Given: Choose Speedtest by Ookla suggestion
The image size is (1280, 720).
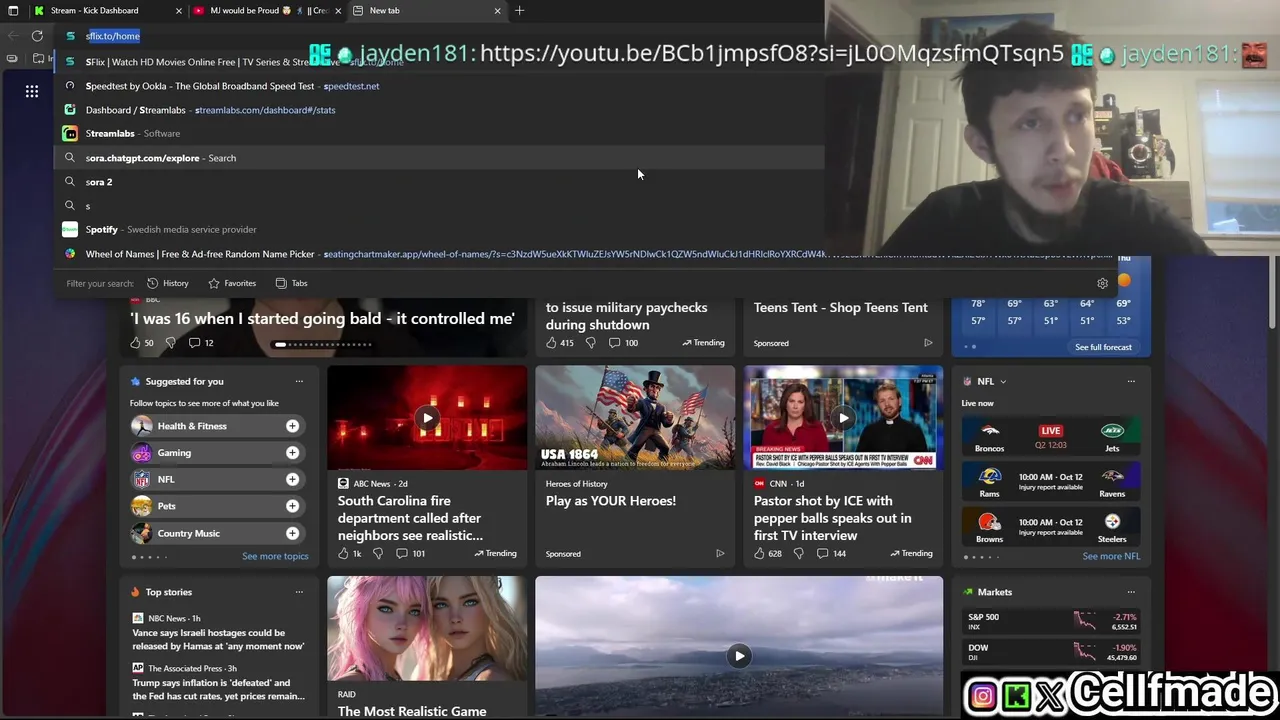Looking at the screenshot, I should coord(440,86).
